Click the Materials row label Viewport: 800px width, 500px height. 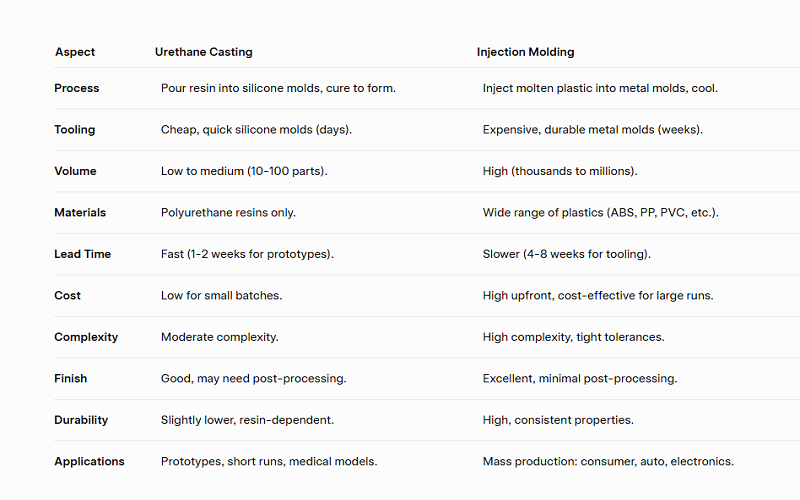point(80,212)
